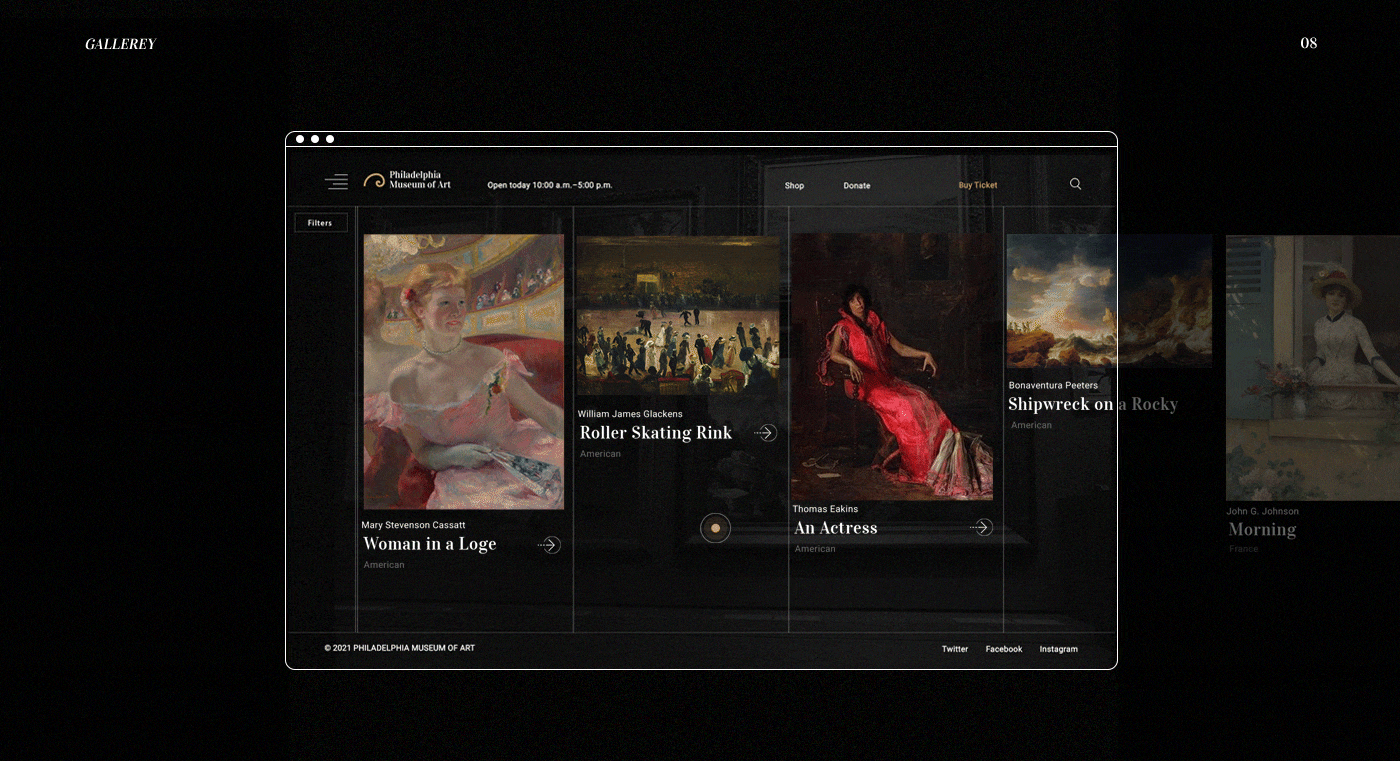Screen dimensions: 1400x761
Task: Click the '© 2021 PHILADELPHIA MUSEUM OF ART' footer text
Action: pos(399,648)
